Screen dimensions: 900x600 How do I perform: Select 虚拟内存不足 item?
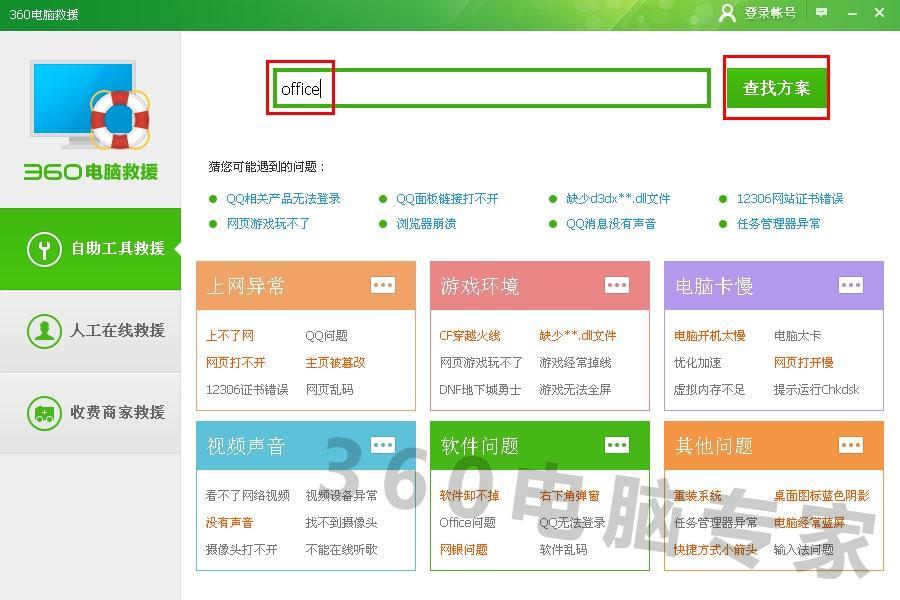709,389
